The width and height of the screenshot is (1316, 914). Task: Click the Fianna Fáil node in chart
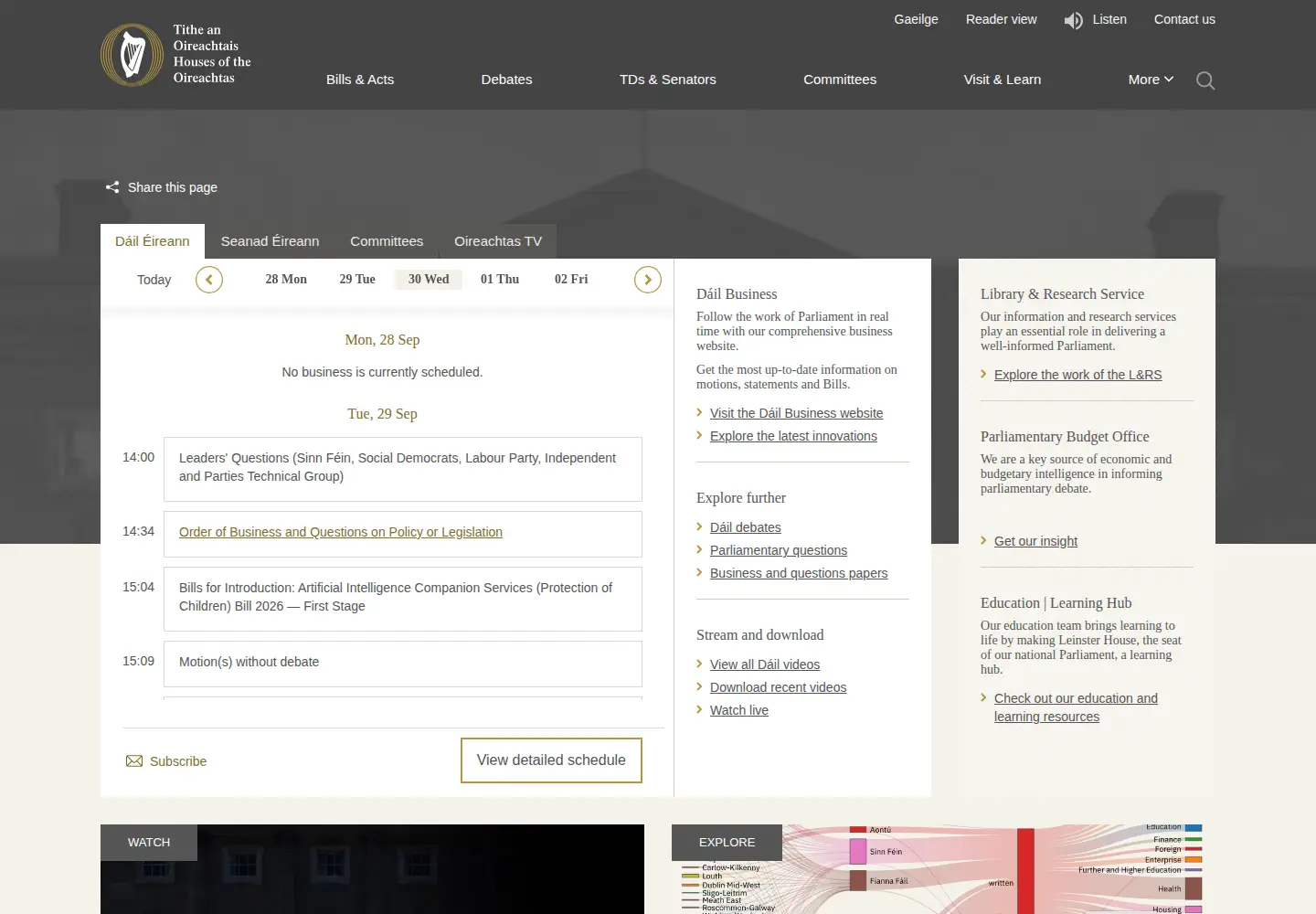[858, 881]
